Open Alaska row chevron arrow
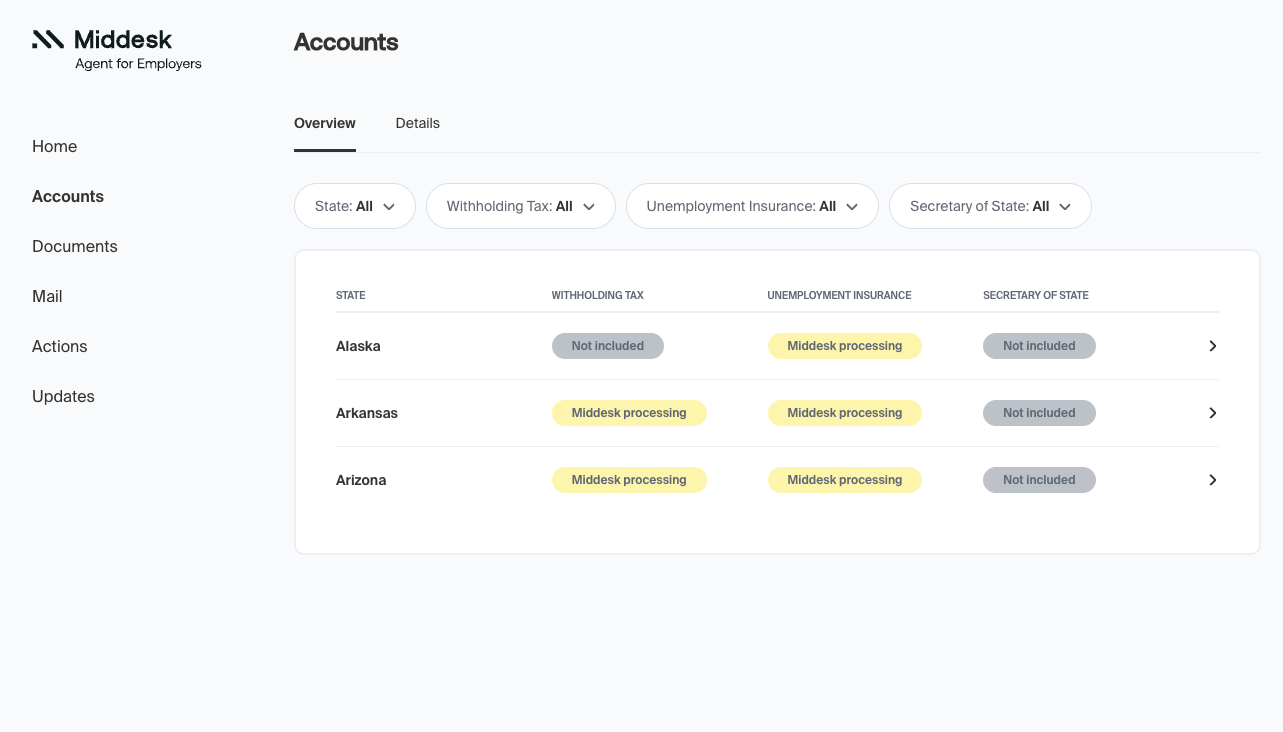Screen dimensions: 1283x732 pyautogui.click(x=1212, y=346)
